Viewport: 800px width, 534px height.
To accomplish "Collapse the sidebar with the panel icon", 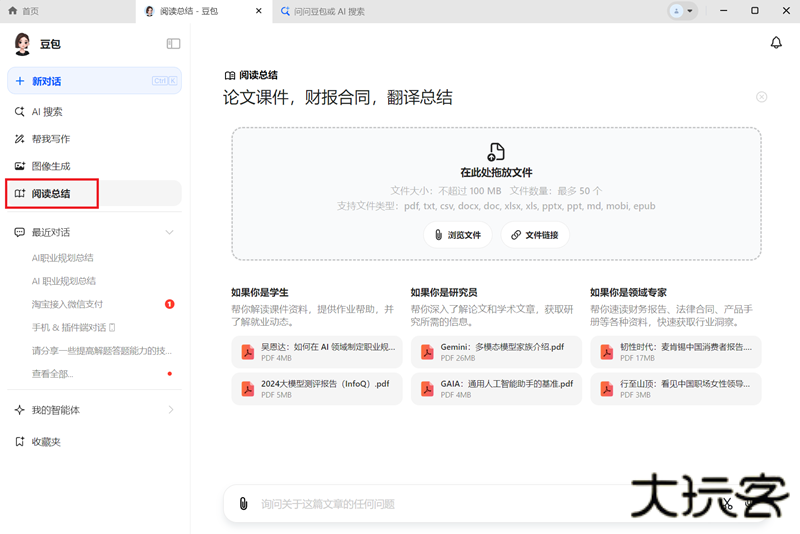I will click(173, 44).
